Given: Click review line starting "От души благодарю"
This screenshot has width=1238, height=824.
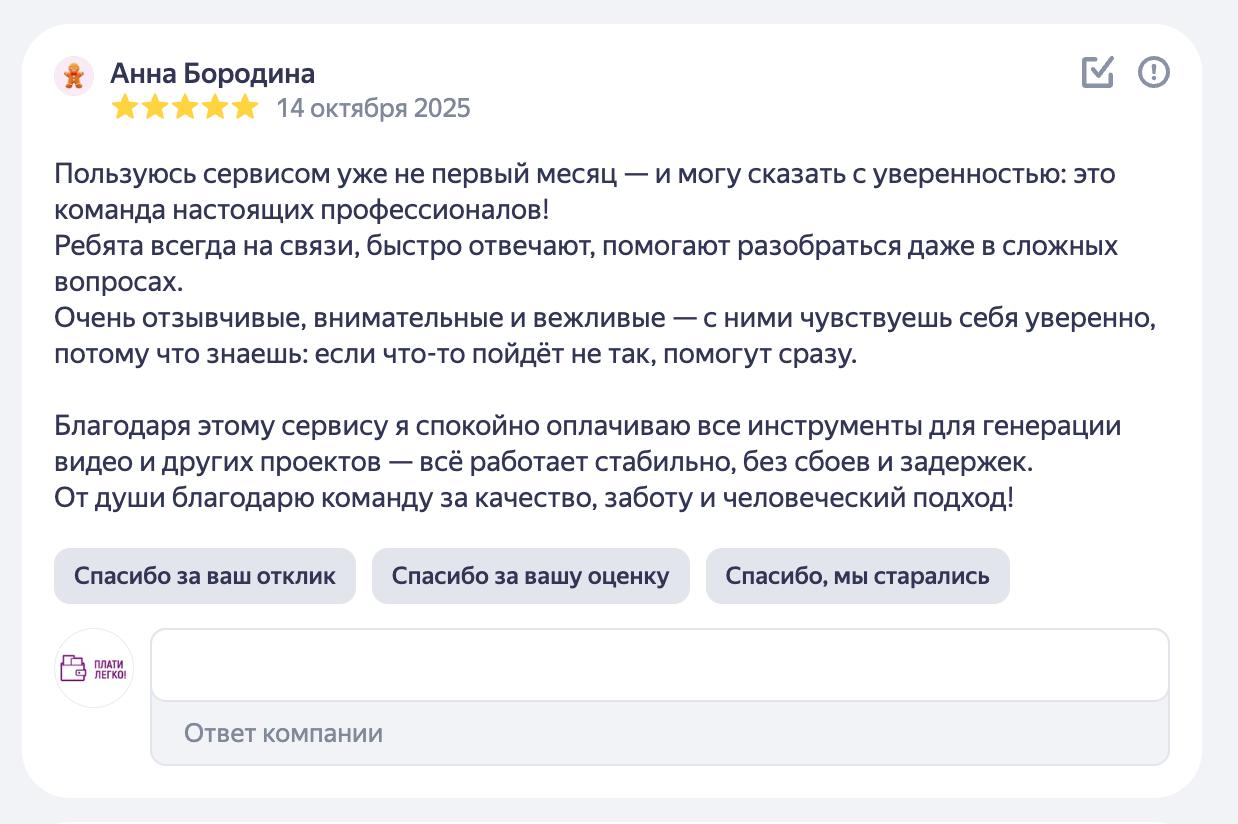Looking at the screenshot, I should pos(533,498).
